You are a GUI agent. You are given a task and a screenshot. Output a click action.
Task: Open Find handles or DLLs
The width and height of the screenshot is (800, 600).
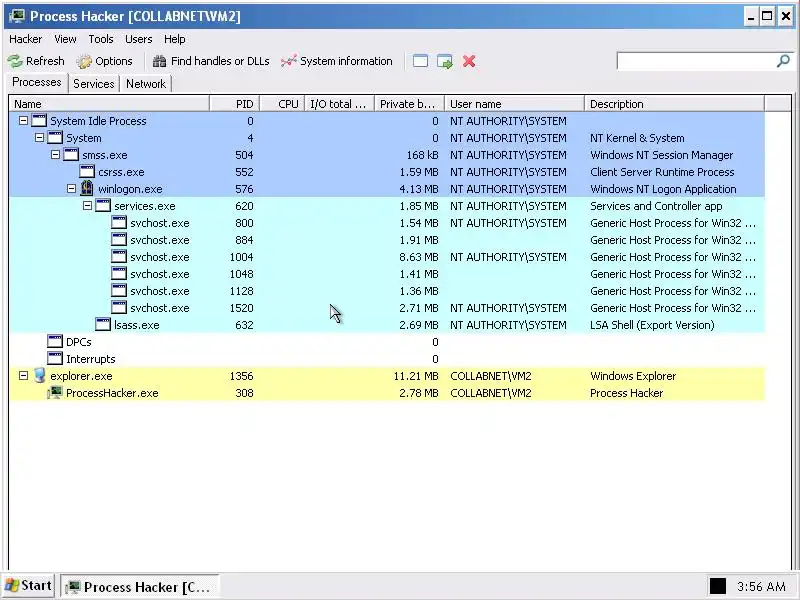click(x=211, y=61)
